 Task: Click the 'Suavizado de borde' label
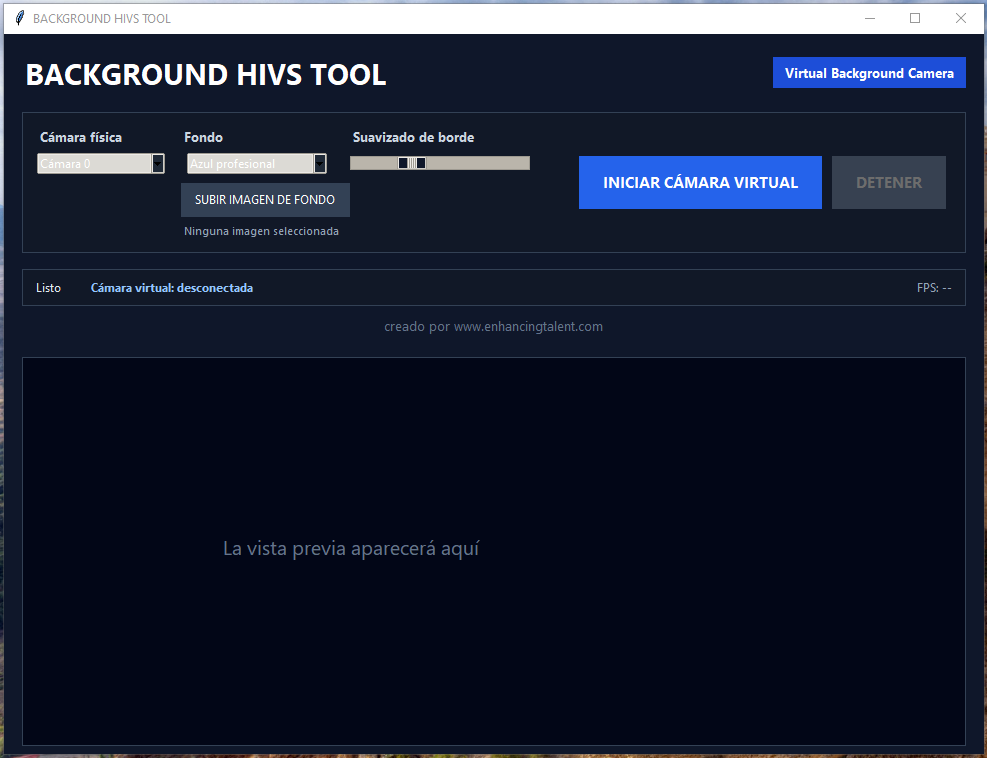click(414, 137)
